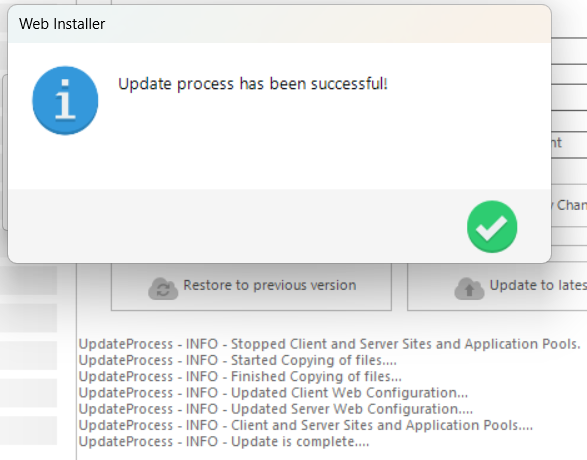Click the 'Update process has been successful!' message
Screen dimensions: 587x460
click(x=253, y=83)
